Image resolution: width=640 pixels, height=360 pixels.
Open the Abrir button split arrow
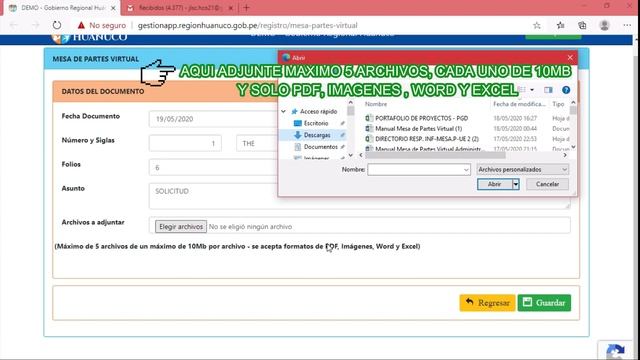[x=516, y=184]
